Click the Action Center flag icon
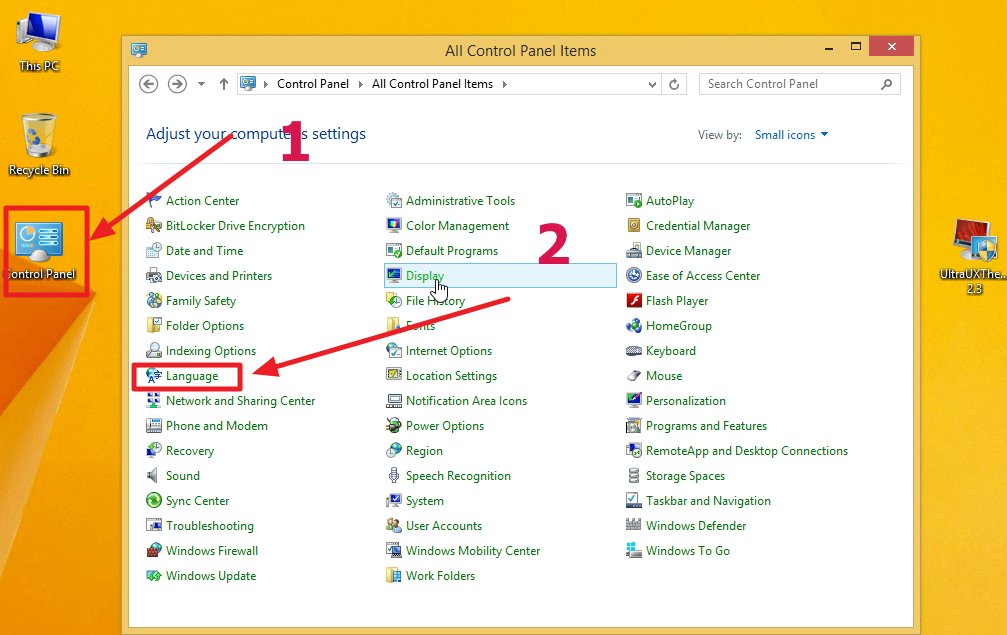Screen dimensions: 1007x635 (x=153, y=200)
